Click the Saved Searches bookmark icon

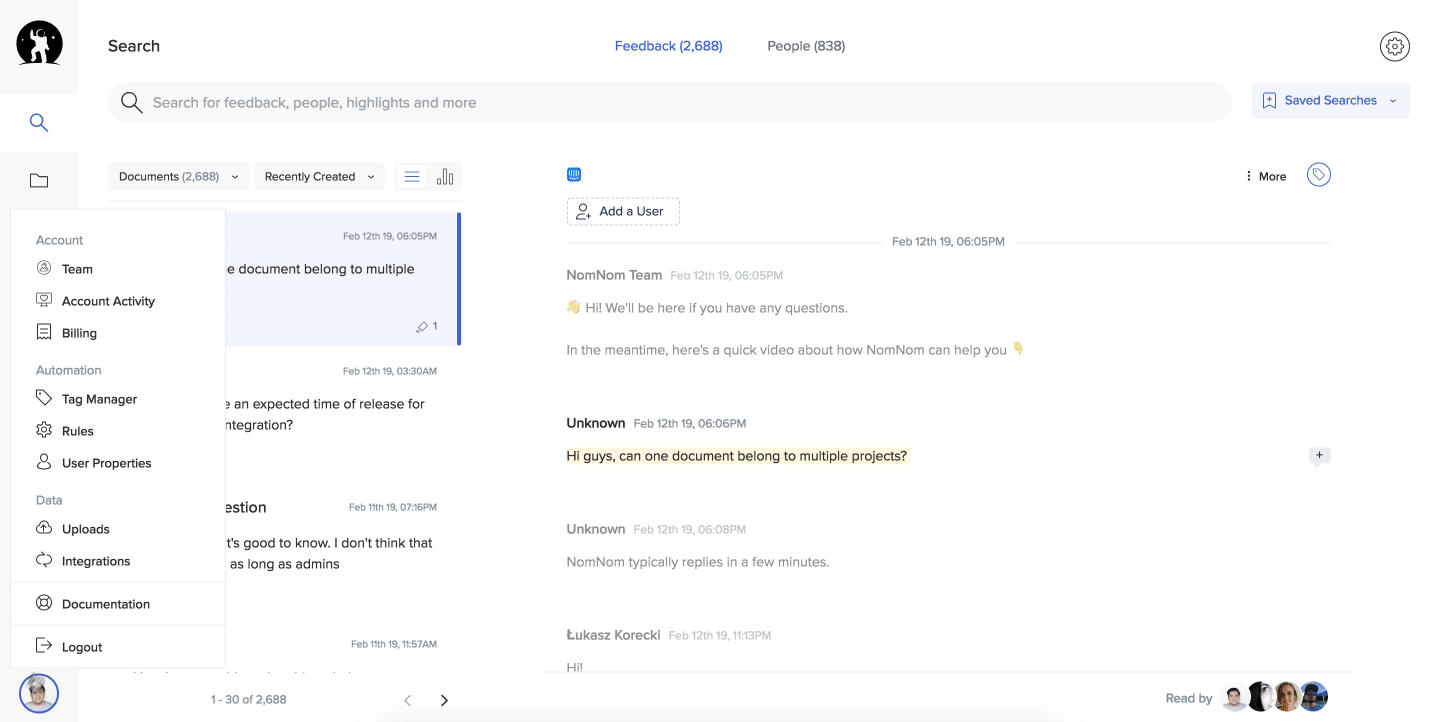[x=1269, y=101]
